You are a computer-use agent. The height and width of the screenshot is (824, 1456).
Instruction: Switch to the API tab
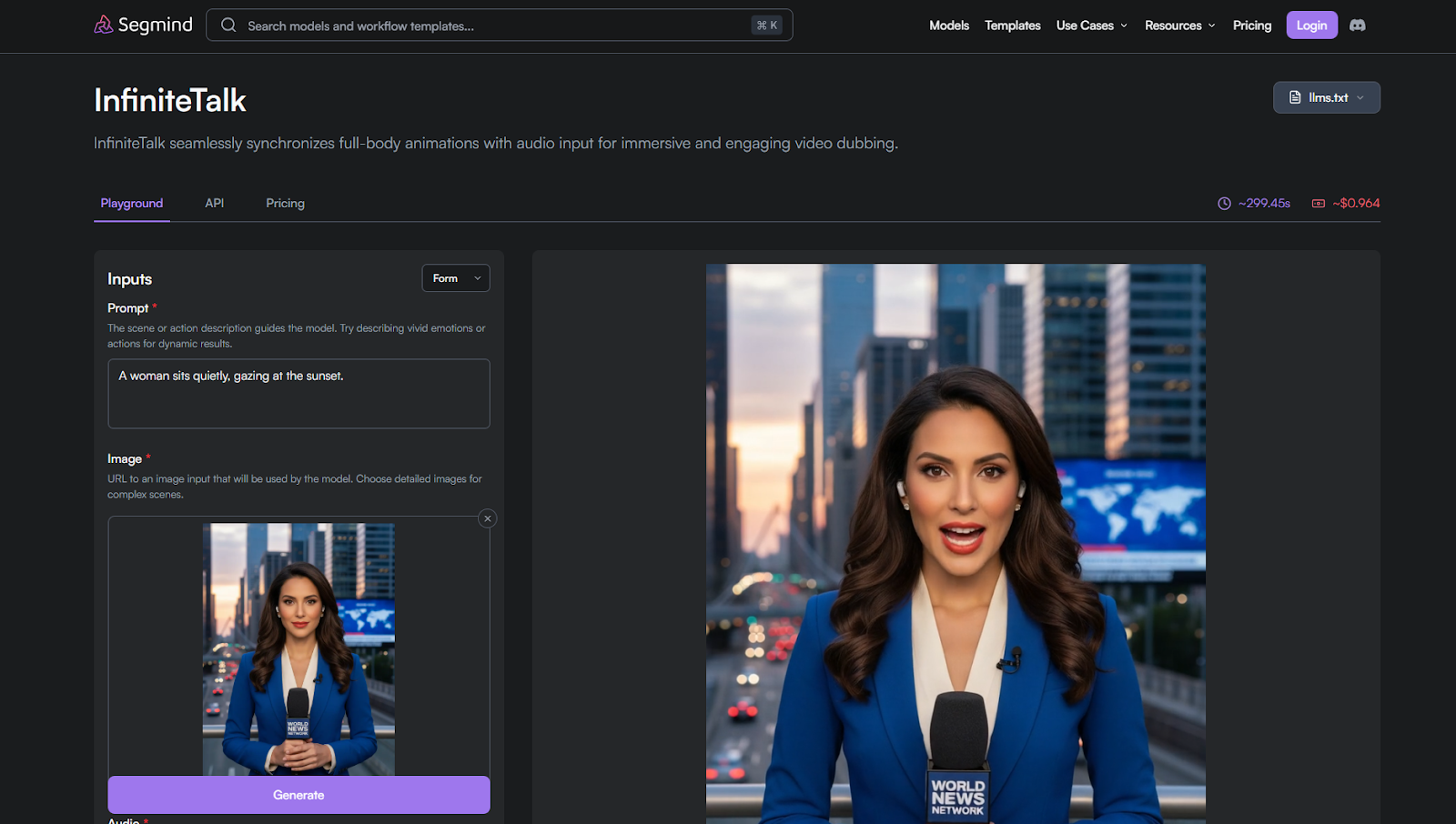(x=214, y=203)
